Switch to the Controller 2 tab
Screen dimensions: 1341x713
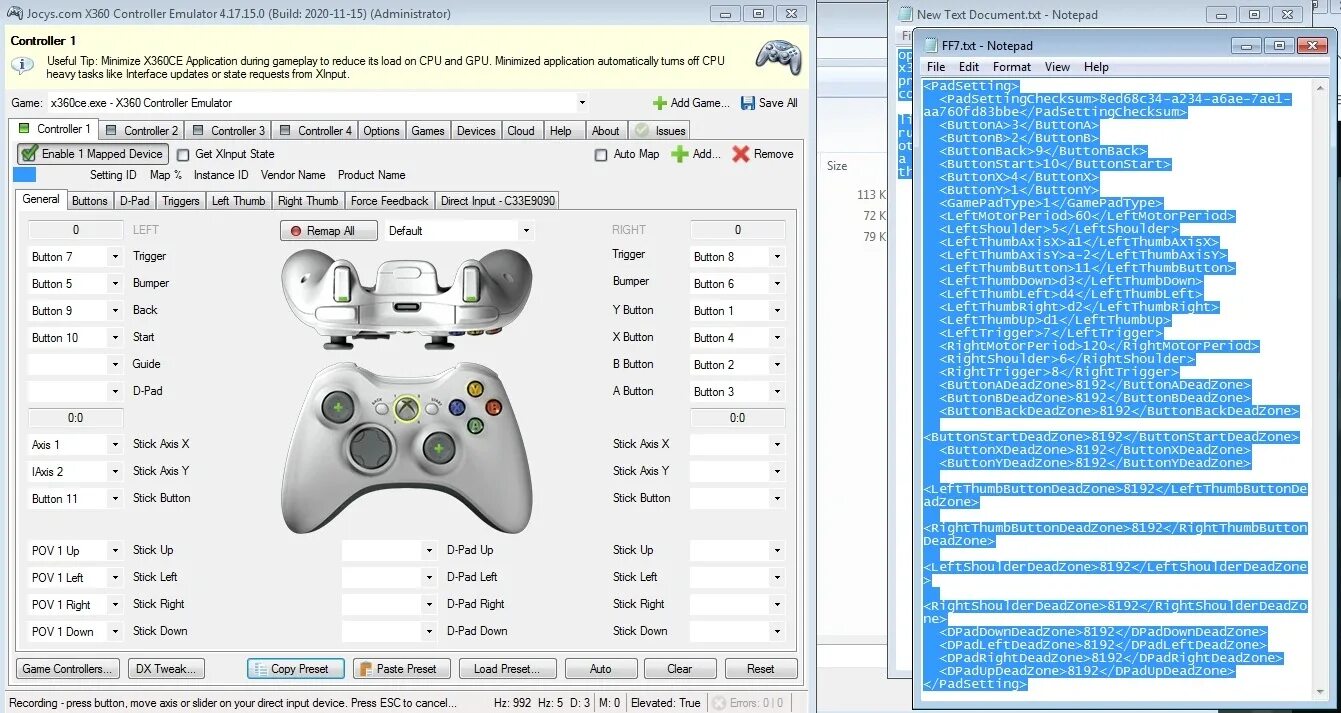141,131
